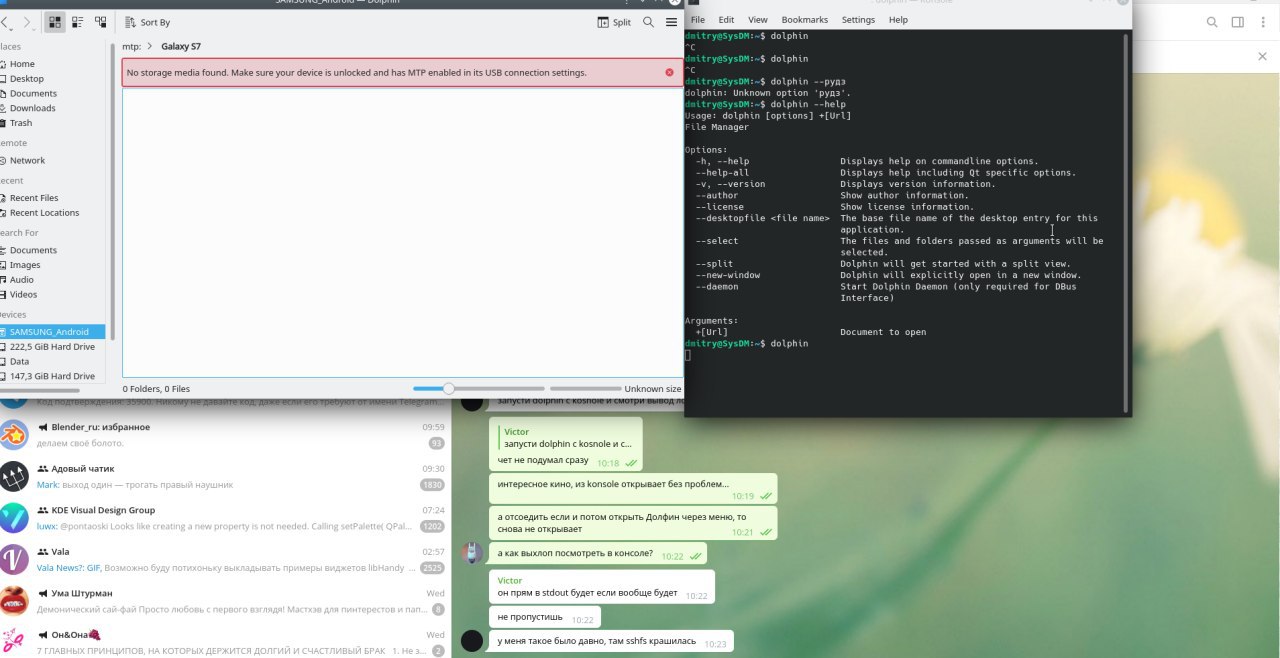Open 147,3 GiB Hard Drive device
Viewport: 1280px width, 658px height.
coord(52,376)
